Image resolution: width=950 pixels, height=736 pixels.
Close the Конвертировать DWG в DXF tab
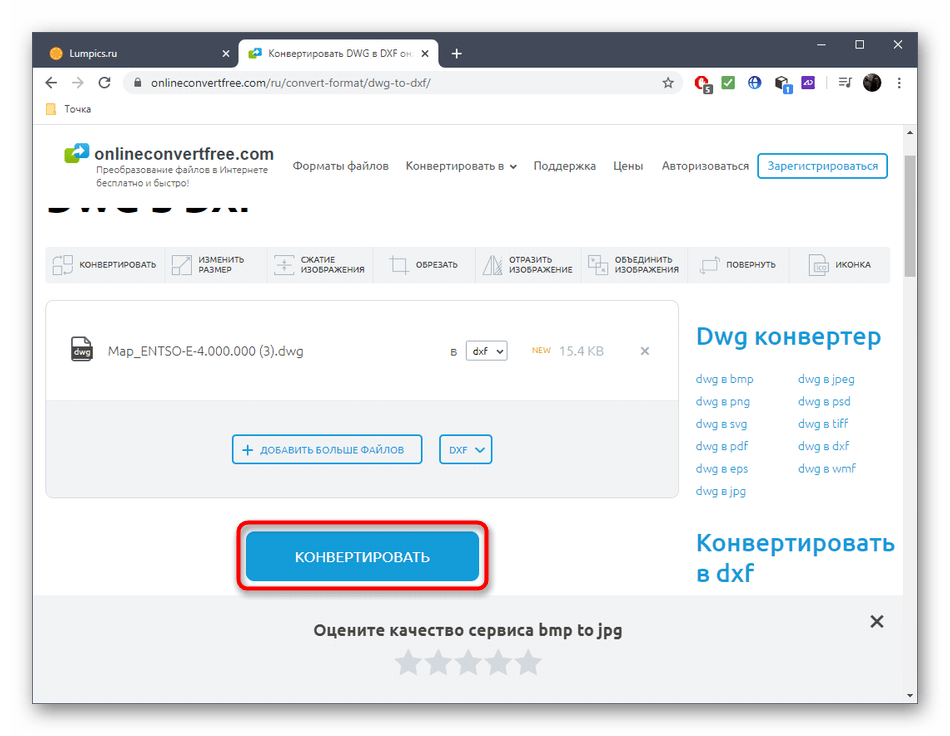(425, 54)
